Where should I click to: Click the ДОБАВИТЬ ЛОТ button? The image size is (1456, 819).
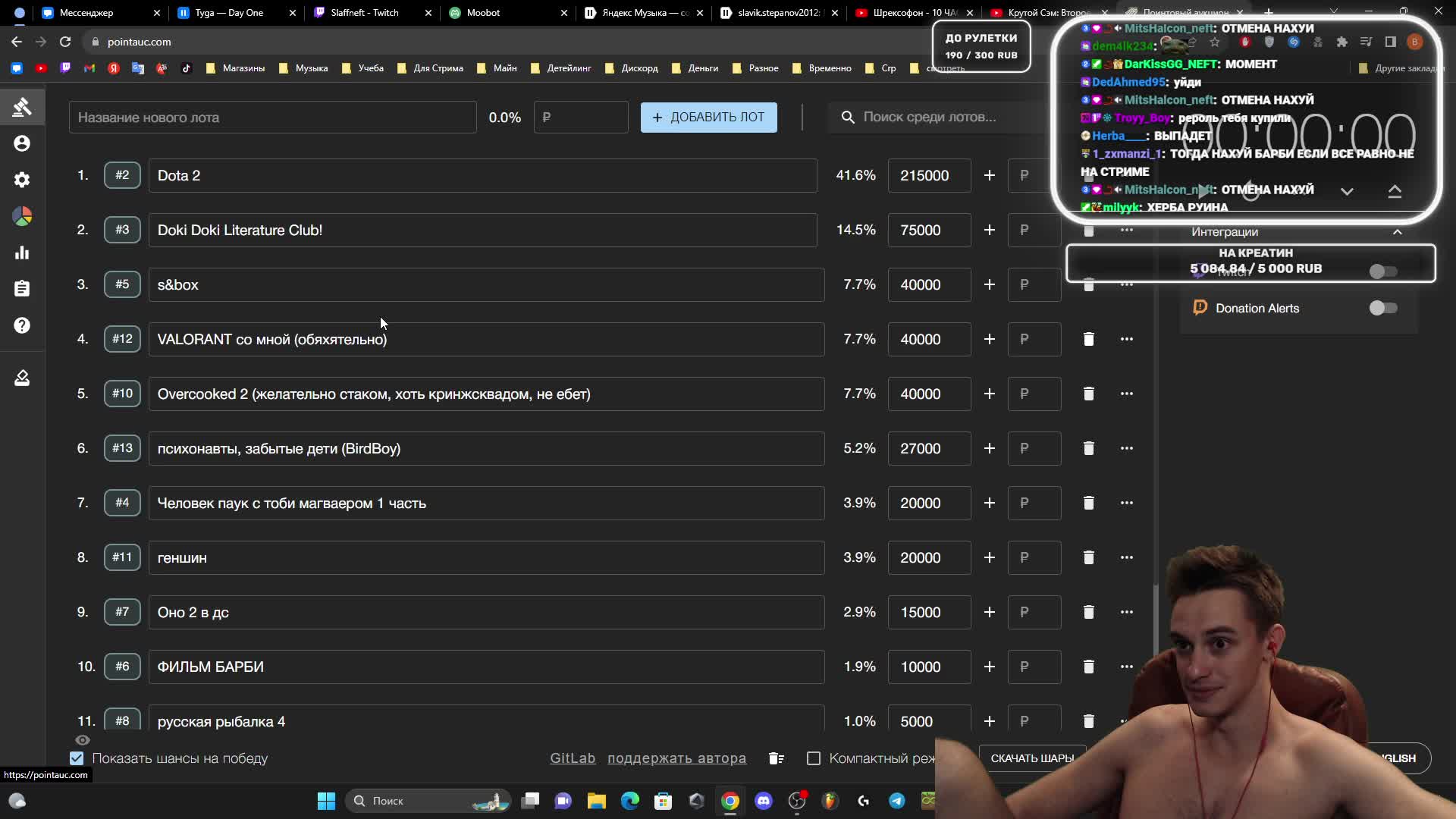[x=708, y=118]
